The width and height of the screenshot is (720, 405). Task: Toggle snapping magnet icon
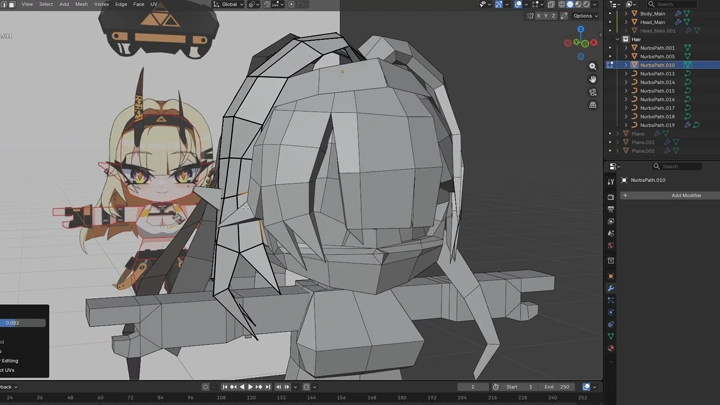coord(267,4)
